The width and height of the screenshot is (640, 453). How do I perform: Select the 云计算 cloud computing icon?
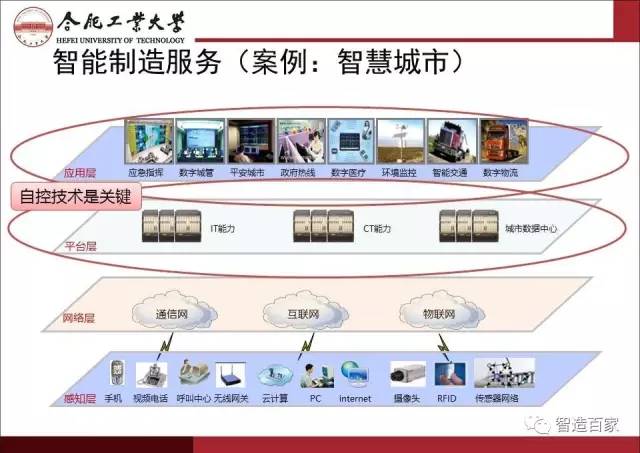(273, 375)
